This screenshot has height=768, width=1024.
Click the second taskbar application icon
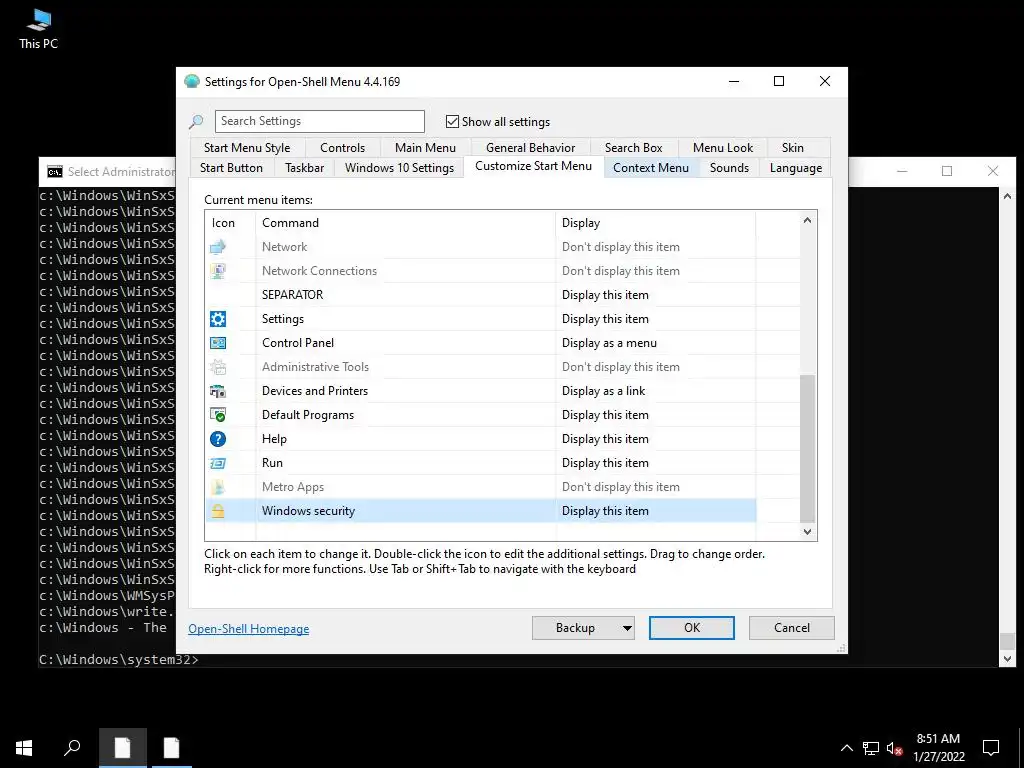(172, 748)
